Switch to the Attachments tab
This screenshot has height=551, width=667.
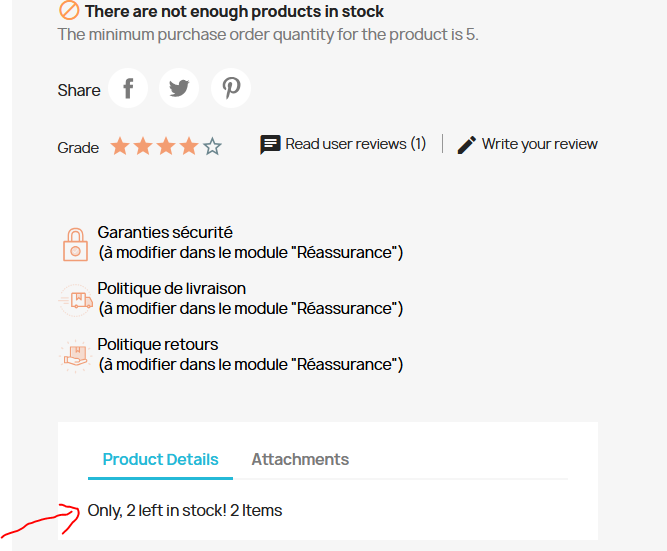(x=300, y=460)
